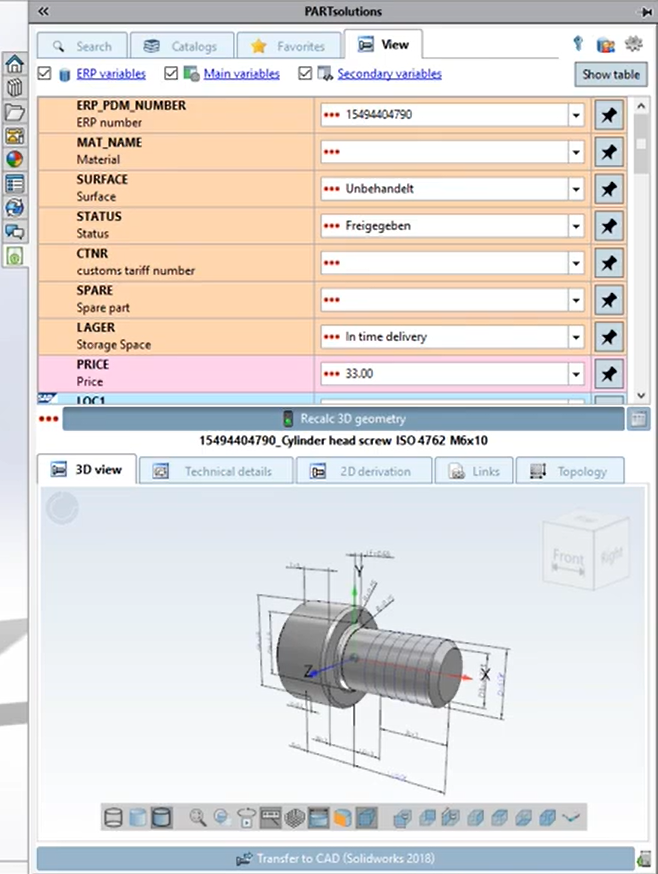Expand more view options chevron in 3D toolbar
The width and height of the screenshot is (658, 874).
(x=572, y=818)
